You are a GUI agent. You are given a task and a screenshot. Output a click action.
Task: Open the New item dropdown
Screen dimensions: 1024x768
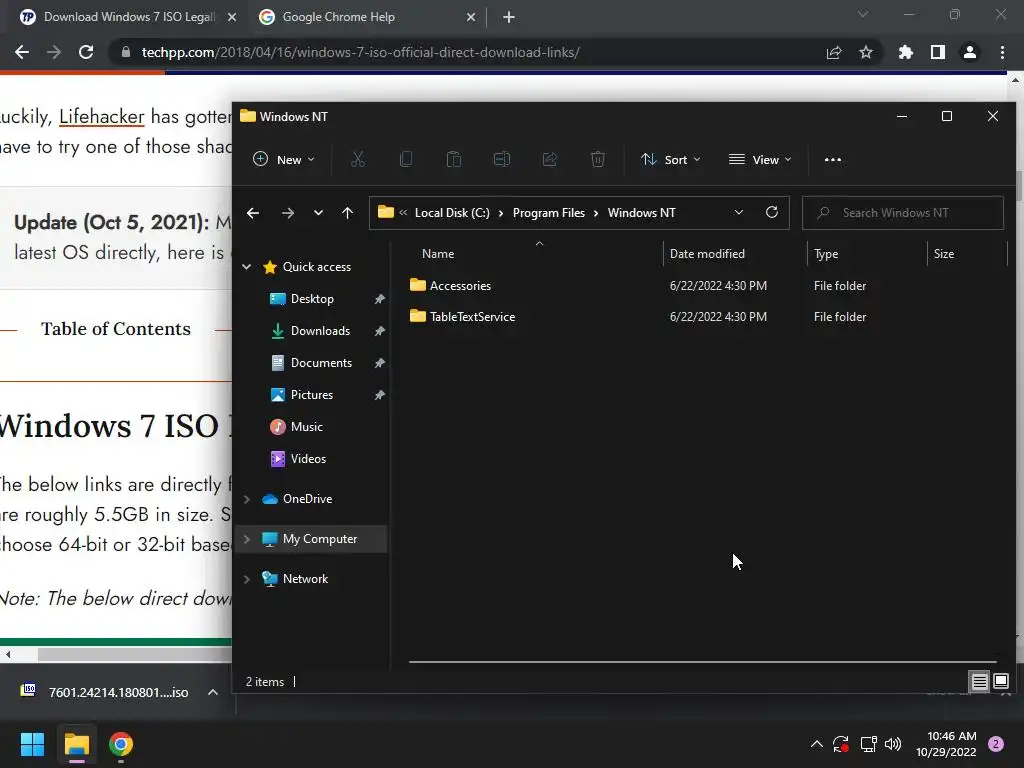[284, 159]
